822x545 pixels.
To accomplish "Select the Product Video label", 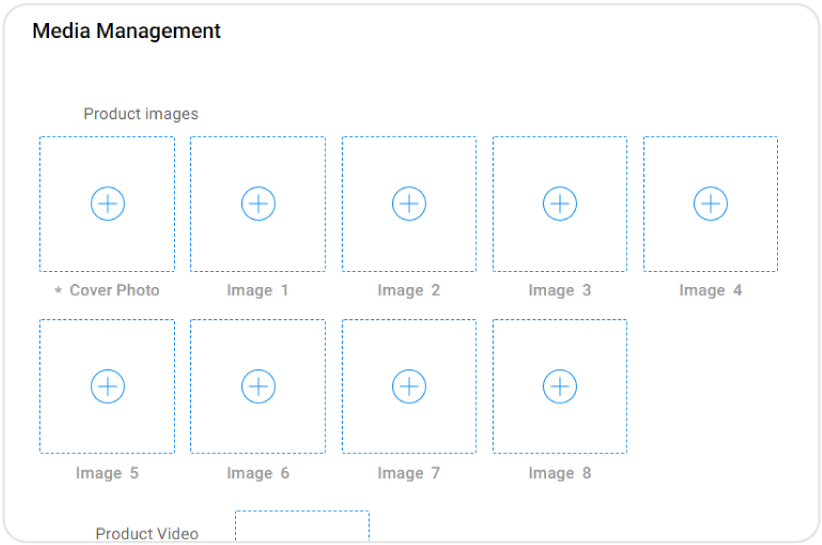I will [147, 534].
